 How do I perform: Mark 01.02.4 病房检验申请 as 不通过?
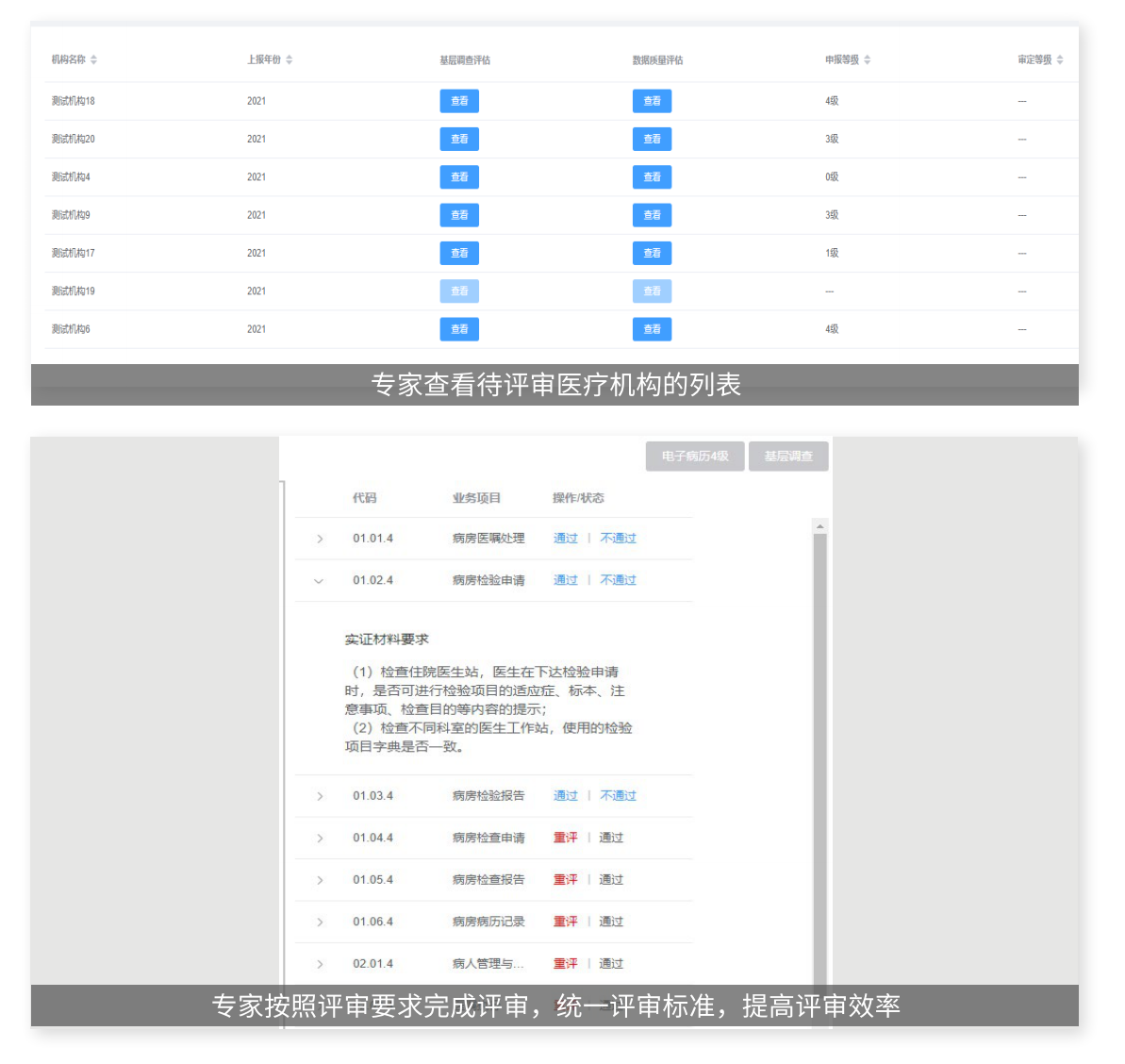click(x=618, y=580)
